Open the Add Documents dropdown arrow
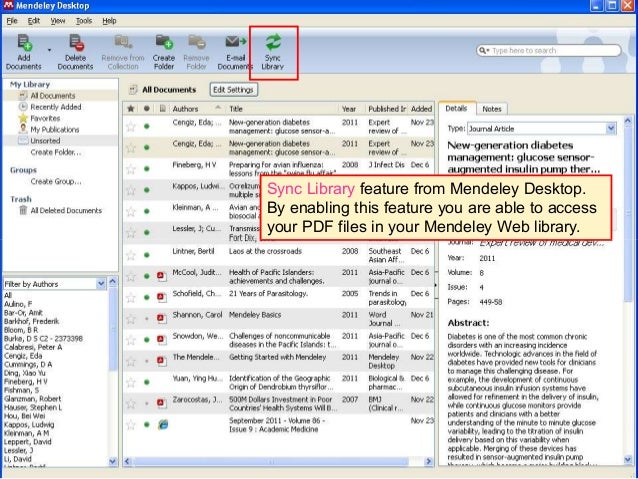 pyautogui.click(x=49, y=50)
